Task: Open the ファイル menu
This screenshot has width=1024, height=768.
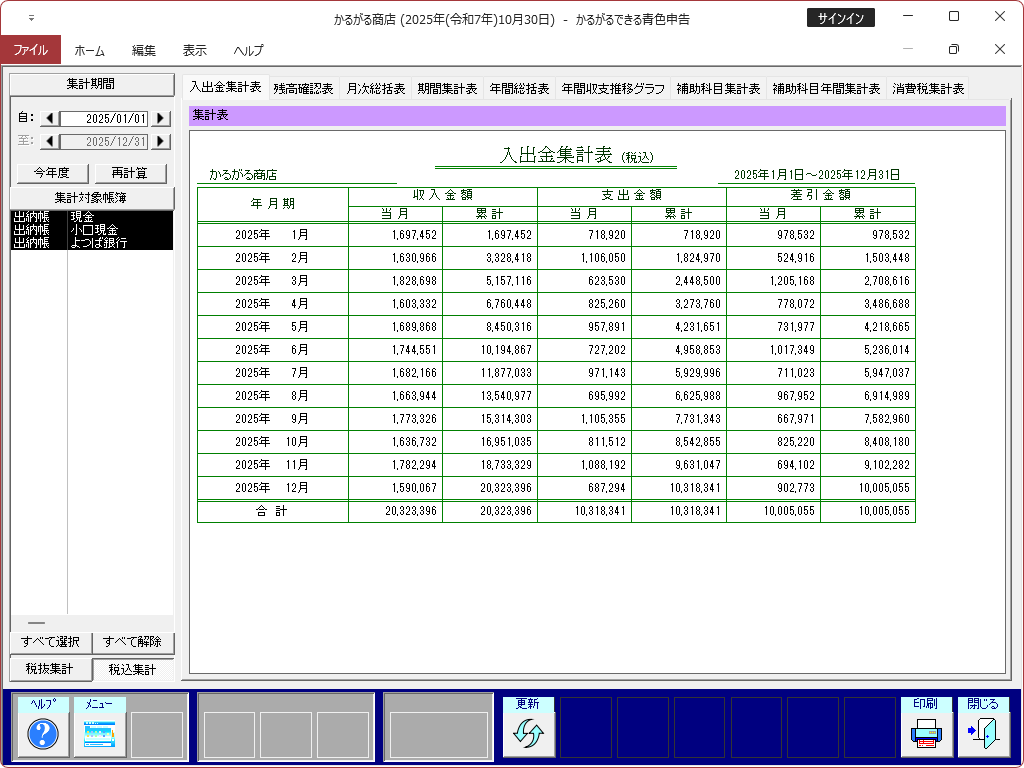Action: pos(30,50)
